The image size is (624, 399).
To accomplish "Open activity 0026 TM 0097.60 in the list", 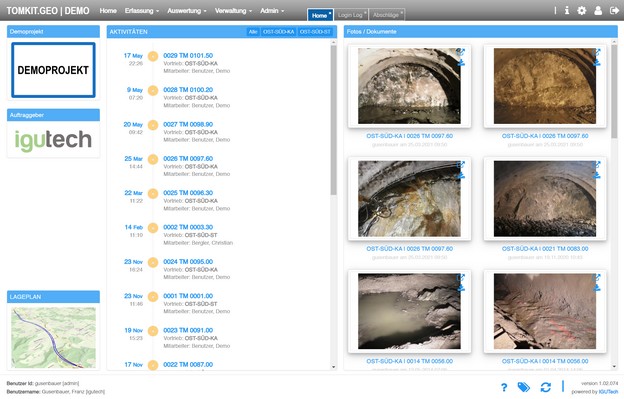I will (x=188, y=159).
